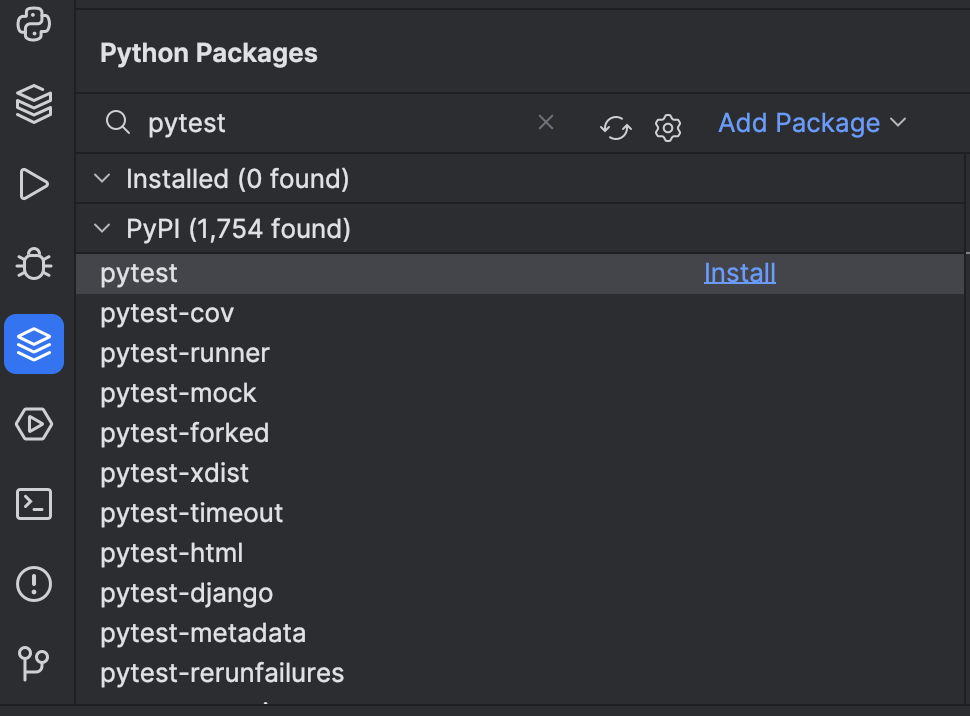970x716 pixels.
Task: Select the highlighted Python Packages sidebar icon
Action: tap(35, 344)
